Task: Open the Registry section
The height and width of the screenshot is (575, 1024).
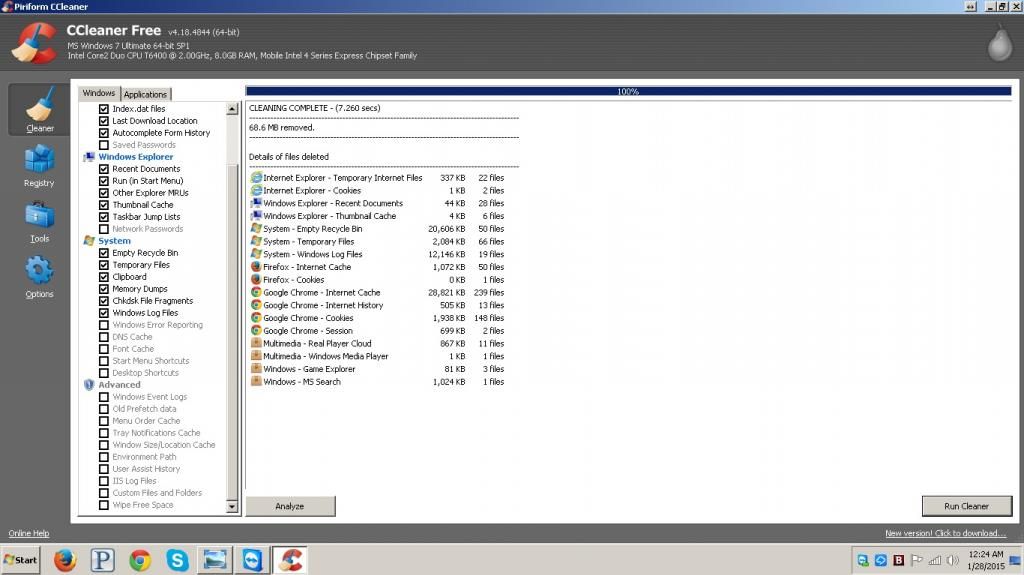Action: [39, 165]
